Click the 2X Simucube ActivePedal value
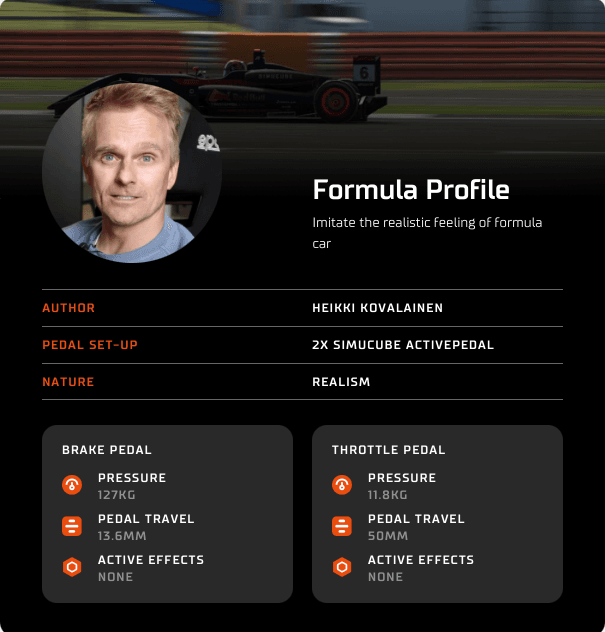Viewport: 605px width, 632px height. pyautogui.click(x=403, y=345)
